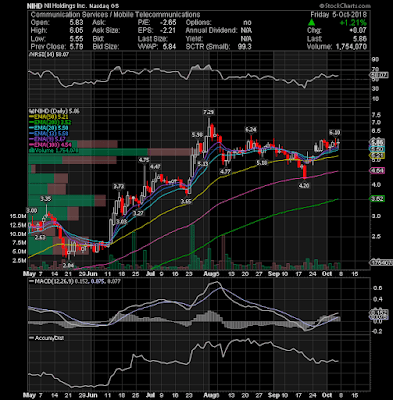Click the Open price 5.83
393x400 pixels.
point(77,23)
